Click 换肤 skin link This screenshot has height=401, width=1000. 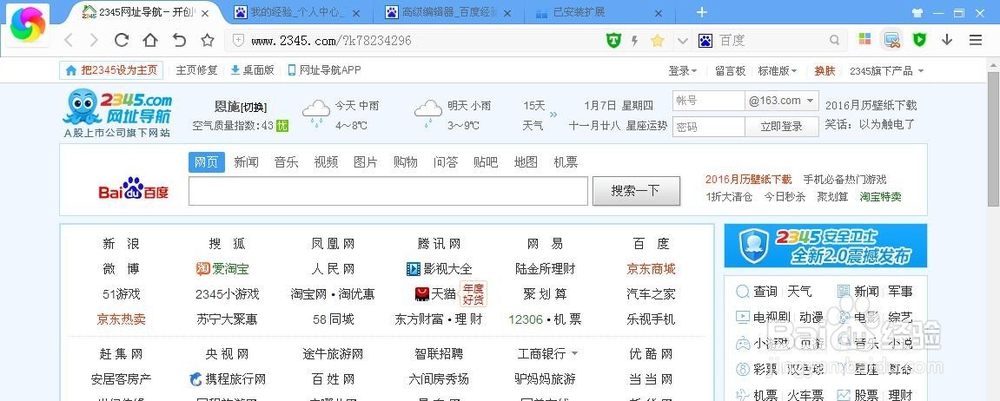(825, 71)
